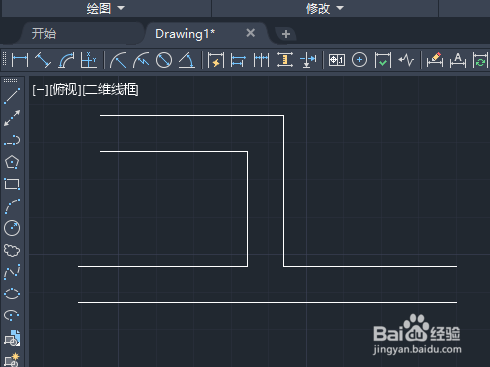The width and height of the screenshot is (490, 367).
Task: Open the Dimension Space tool
Action: (285, 60)
